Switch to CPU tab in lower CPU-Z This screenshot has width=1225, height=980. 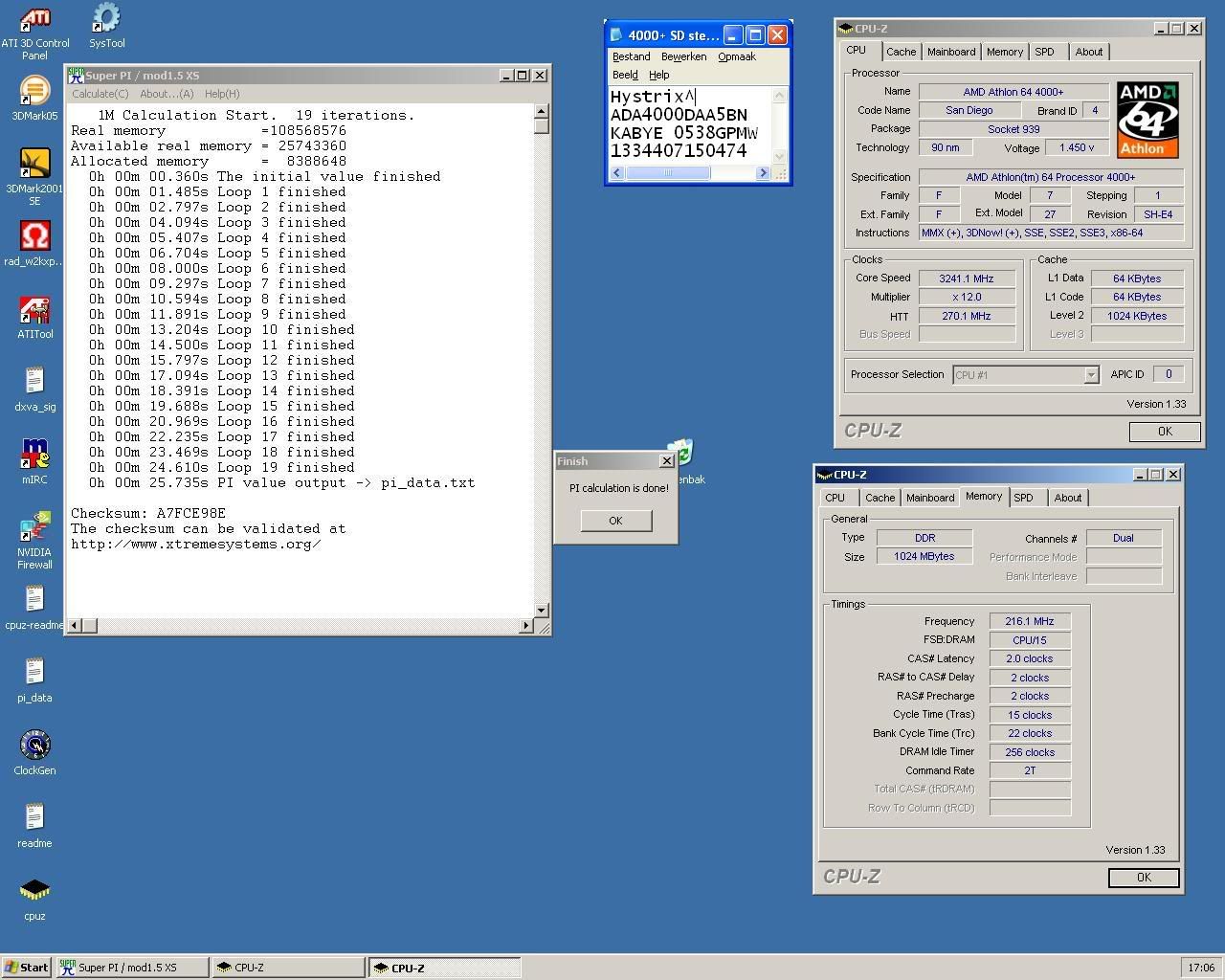(835, 498)
